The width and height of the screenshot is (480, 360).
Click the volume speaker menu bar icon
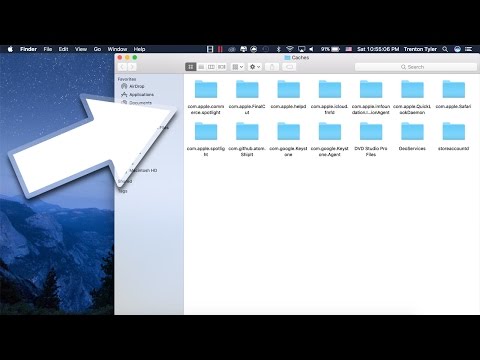pyautogui.click(x=311, y=49)
